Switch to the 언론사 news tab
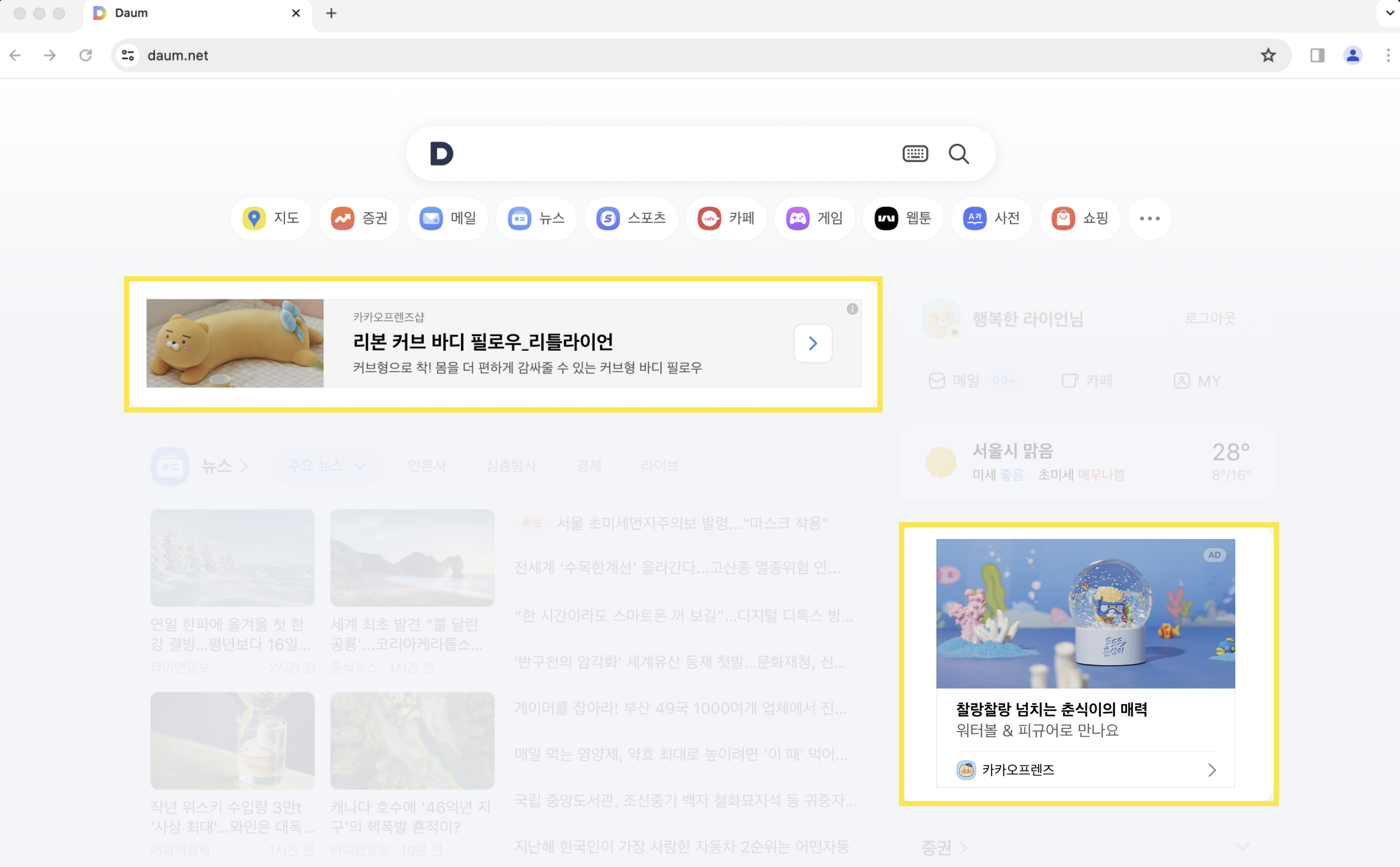This screenshot has width=1400, height=867. [x=427, y=465]
